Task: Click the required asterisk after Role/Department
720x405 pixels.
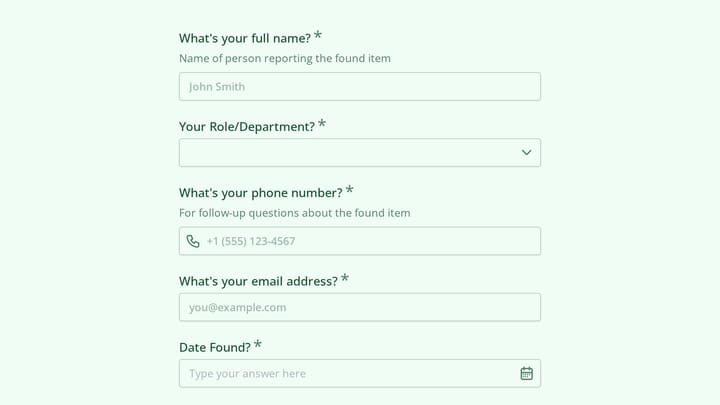Action: point(322,123)
